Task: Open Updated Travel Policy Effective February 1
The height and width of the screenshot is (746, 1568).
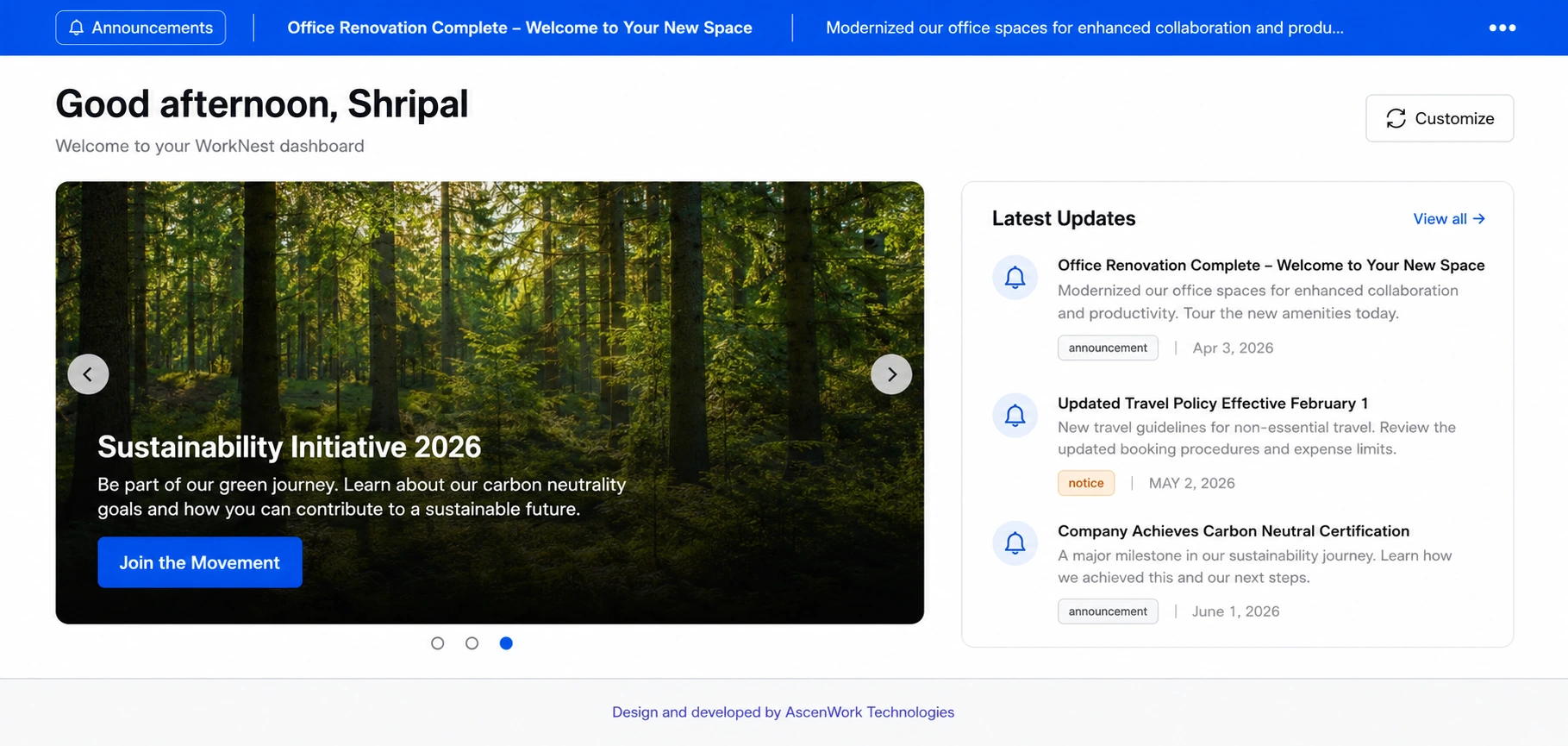Action: coord(1213,404)
